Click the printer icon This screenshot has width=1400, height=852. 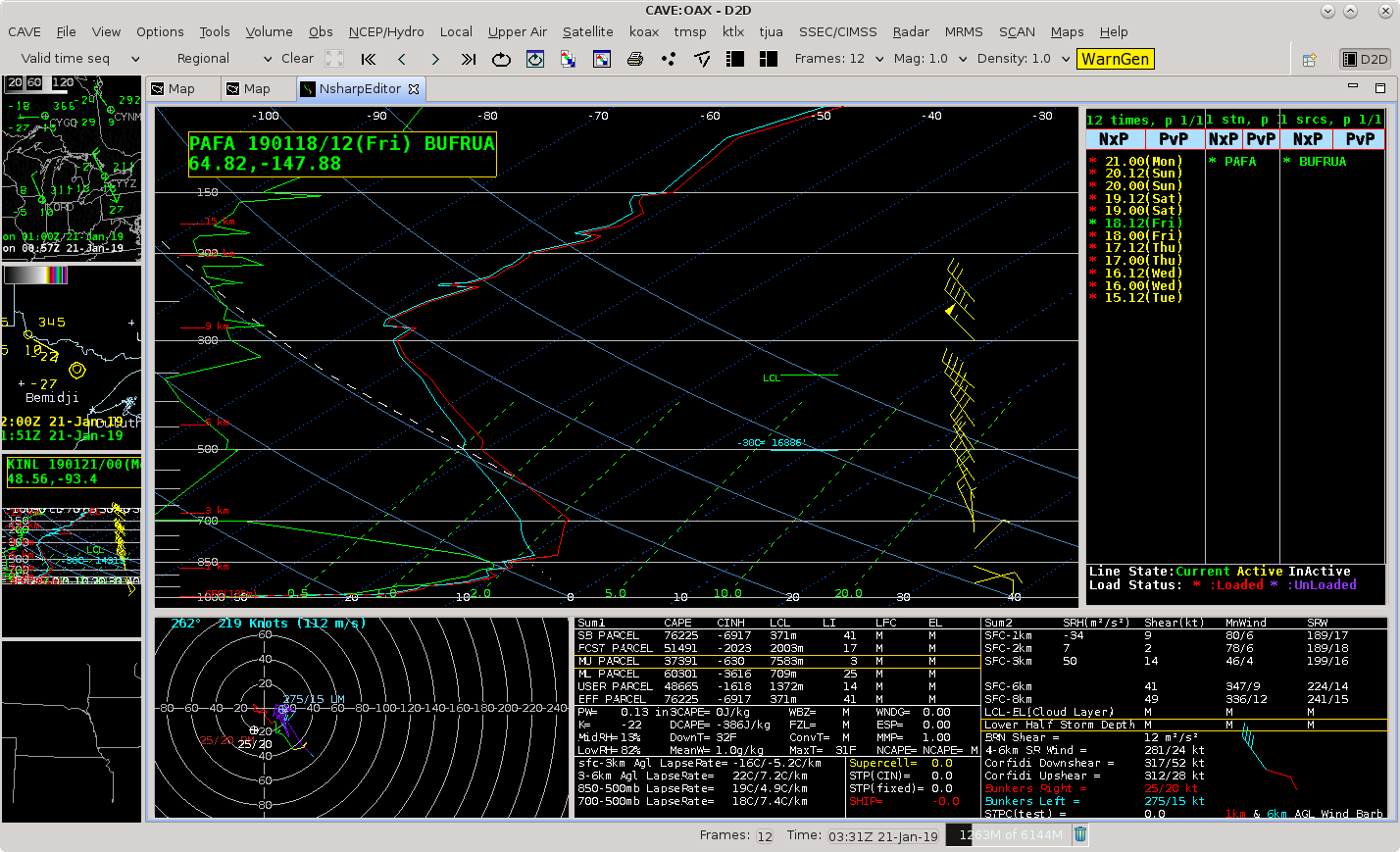pos(635,59)
